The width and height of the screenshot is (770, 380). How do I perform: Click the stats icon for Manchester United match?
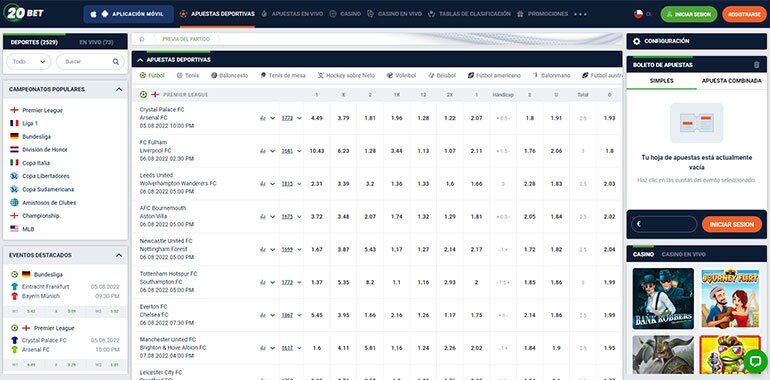tap(263, 348)
